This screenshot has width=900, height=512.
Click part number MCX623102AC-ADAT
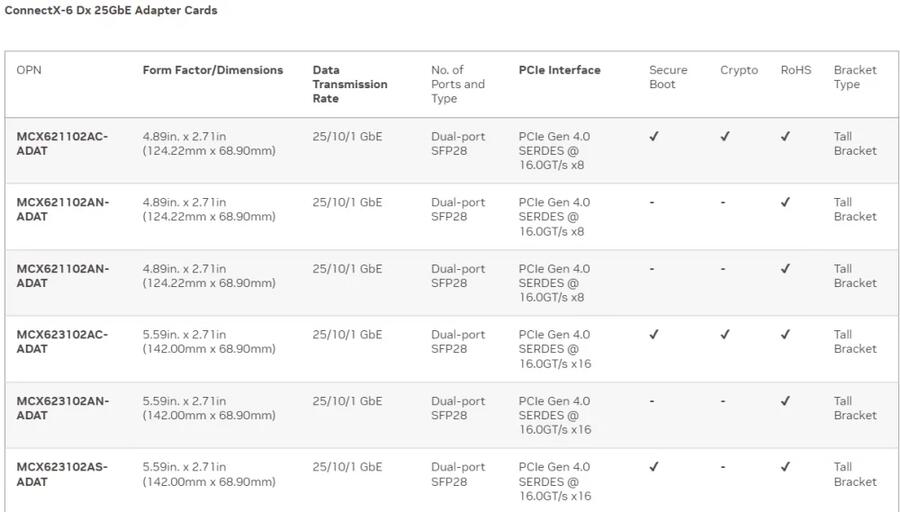point(62,342)
